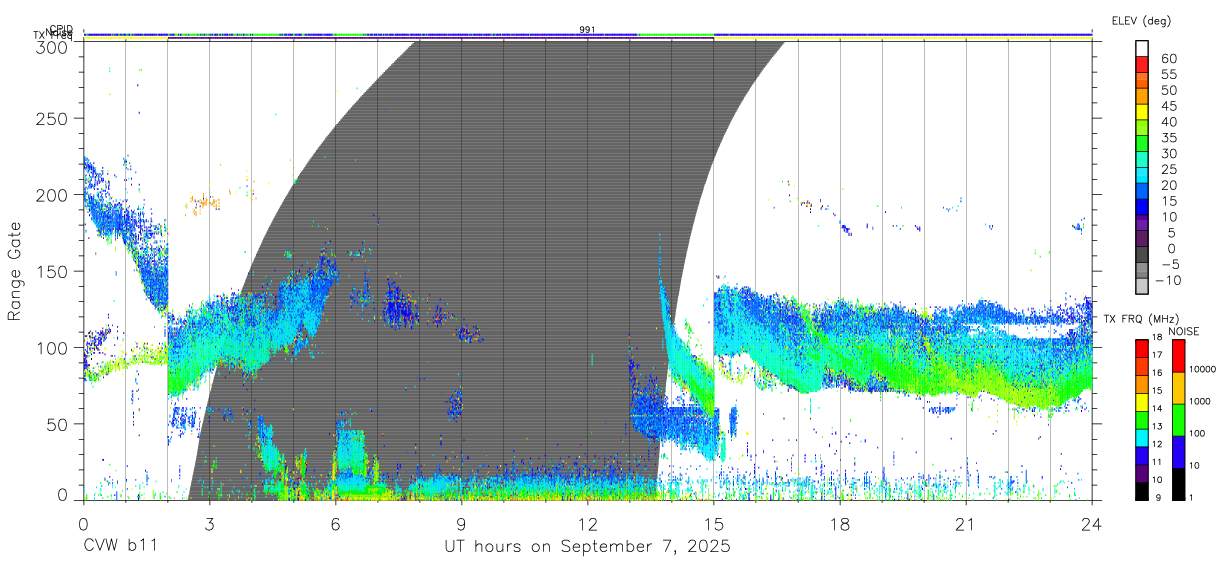Click the 'CPID' label at top left
The width and height of the screenshot is (1228, 567).
[x=61, y=29]
